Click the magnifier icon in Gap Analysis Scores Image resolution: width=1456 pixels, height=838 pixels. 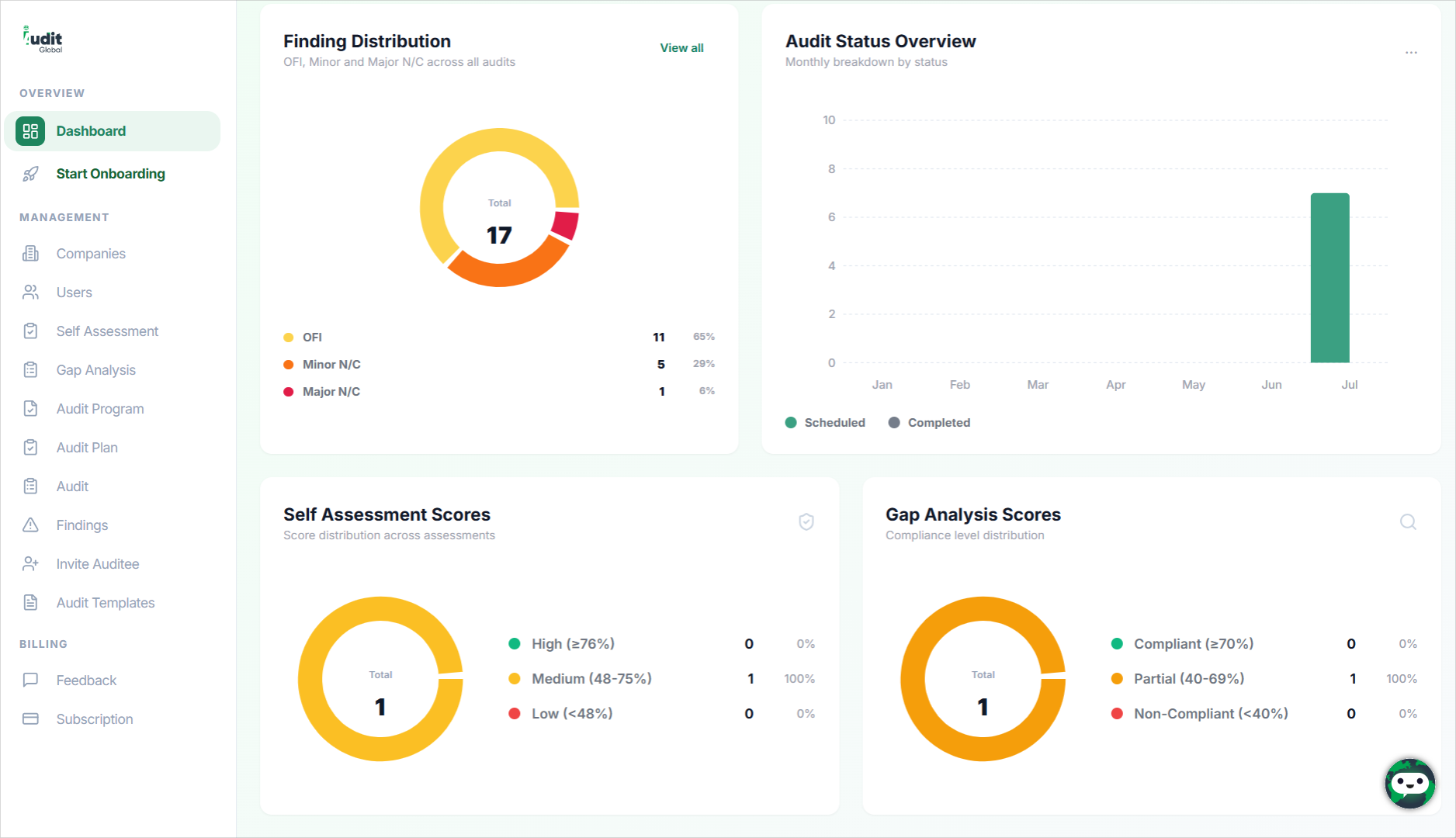tap(1408, 522)
